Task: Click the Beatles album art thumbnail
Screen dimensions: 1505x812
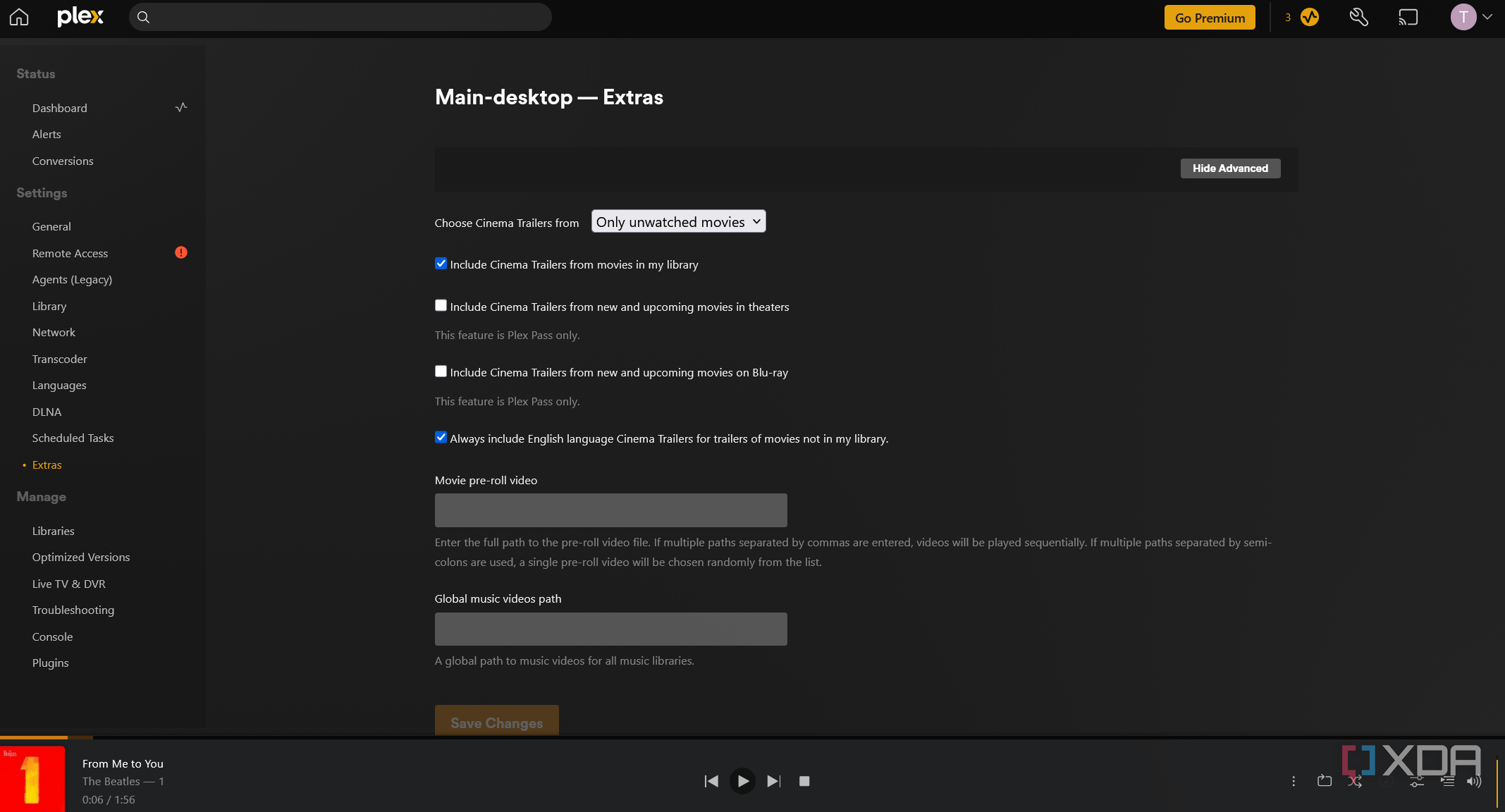Action: [32, 778]
